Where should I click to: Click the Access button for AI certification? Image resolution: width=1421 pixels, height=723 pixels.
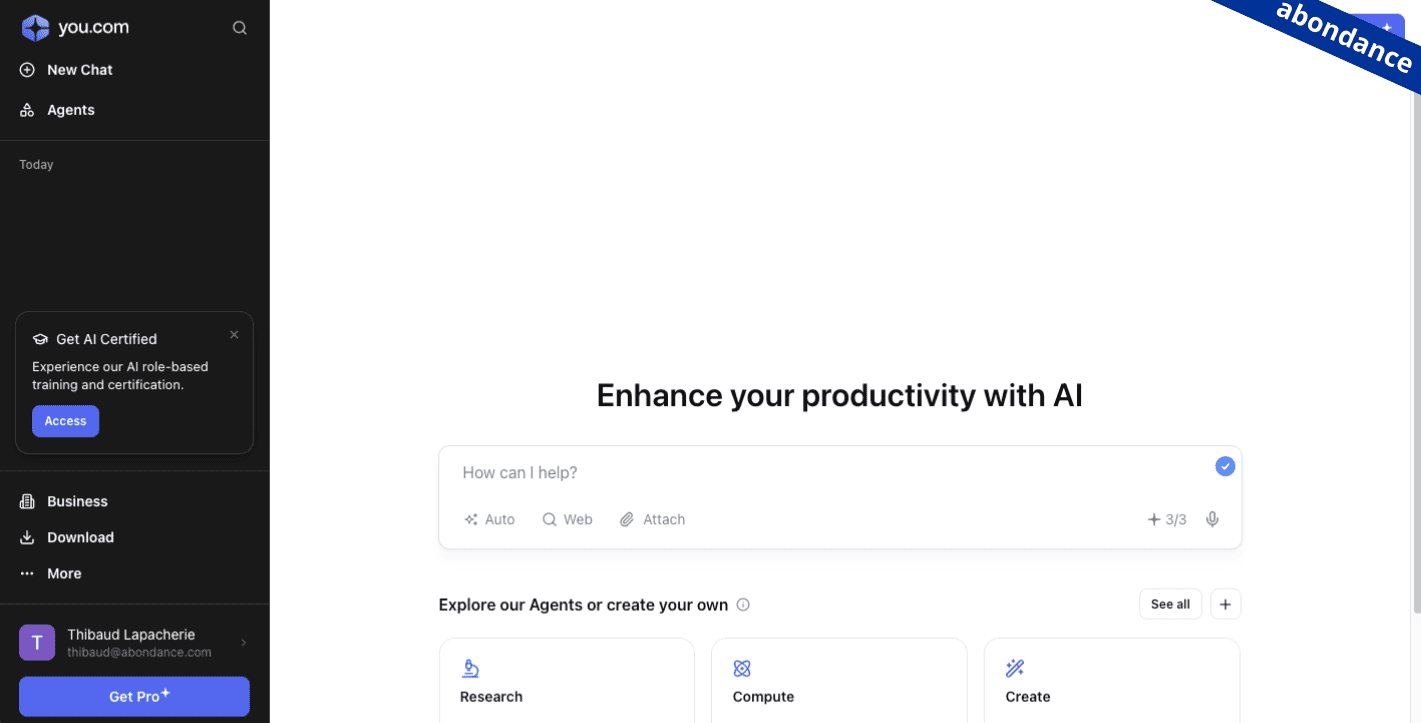(65, 421)
